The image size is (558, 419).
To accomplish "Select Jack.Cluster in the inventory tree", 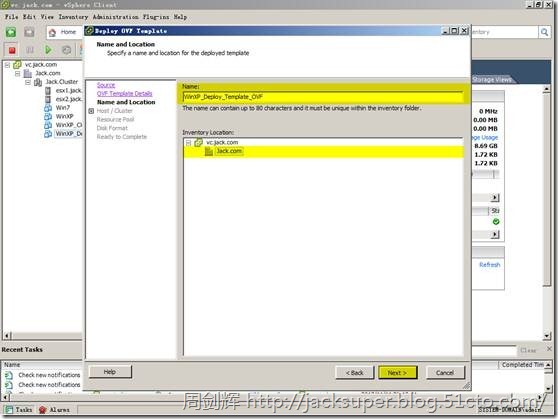I will [x=62, y=82].
